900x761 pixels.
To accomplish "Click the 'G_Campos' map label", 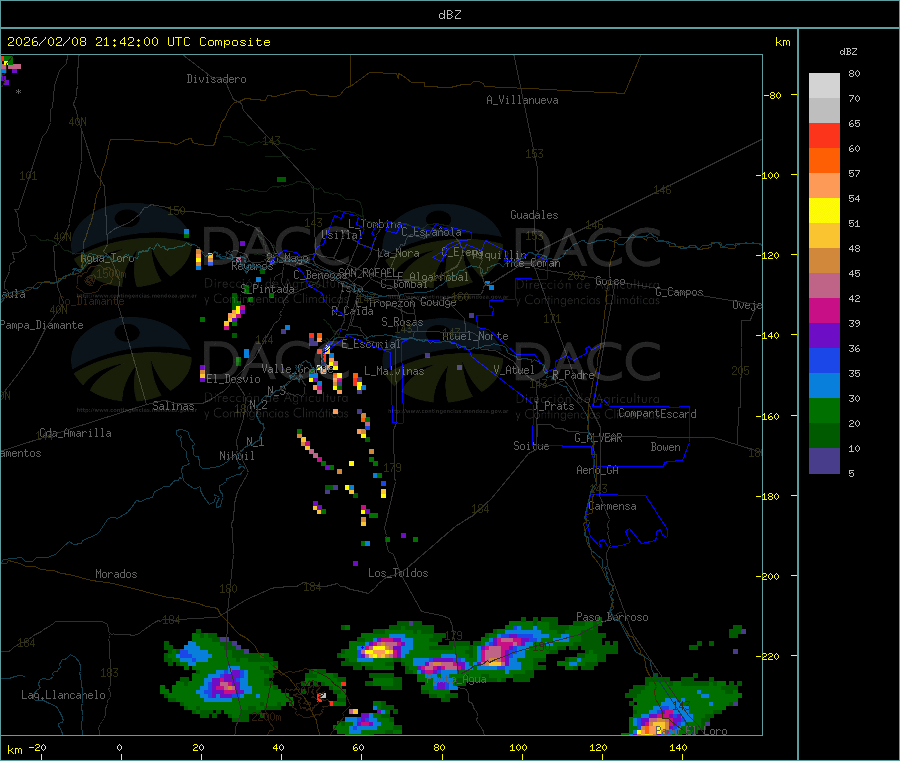I will (679, 292).
